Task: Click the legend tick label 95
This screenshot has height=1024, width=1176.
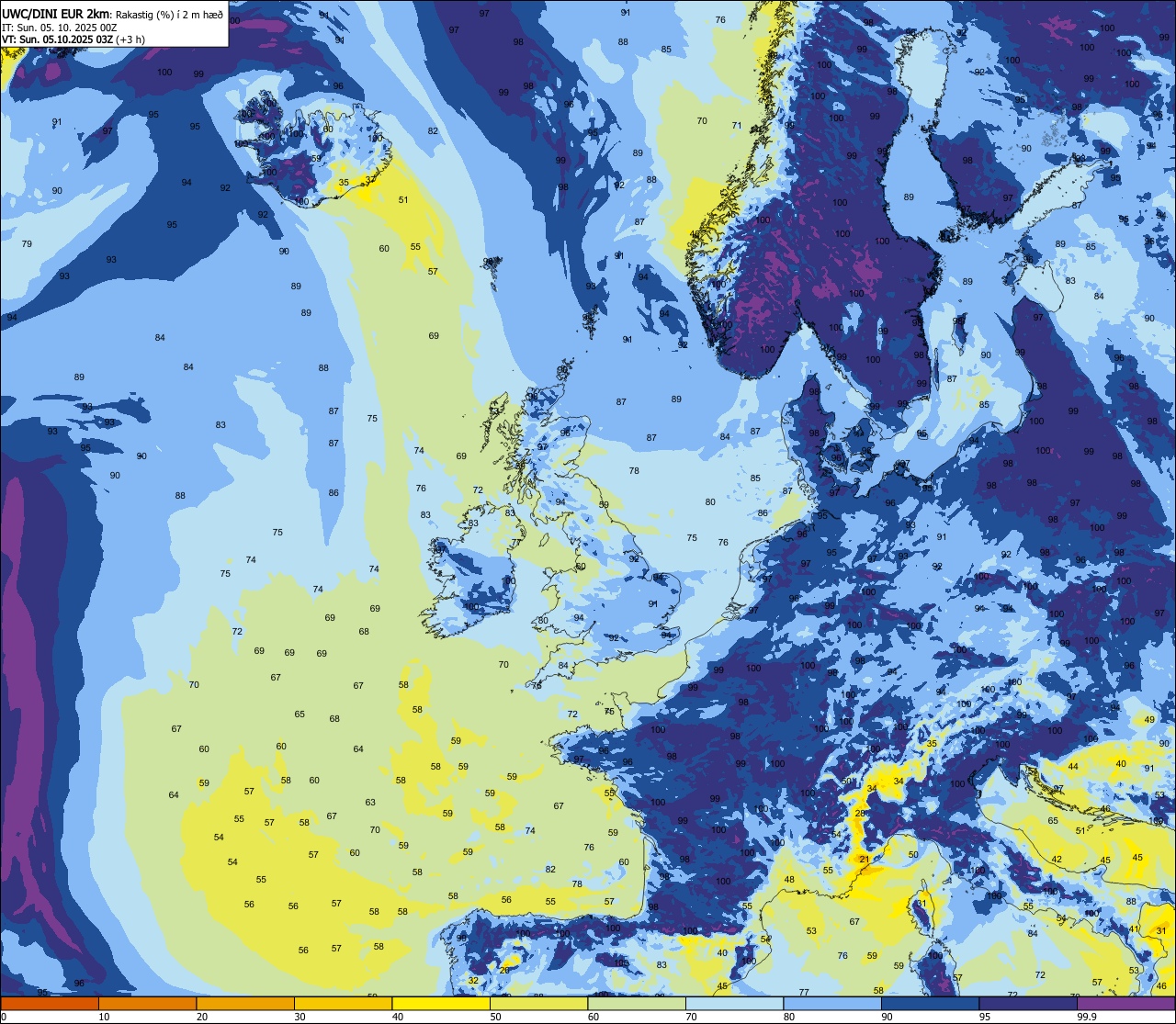Action: pos(985,1017)
